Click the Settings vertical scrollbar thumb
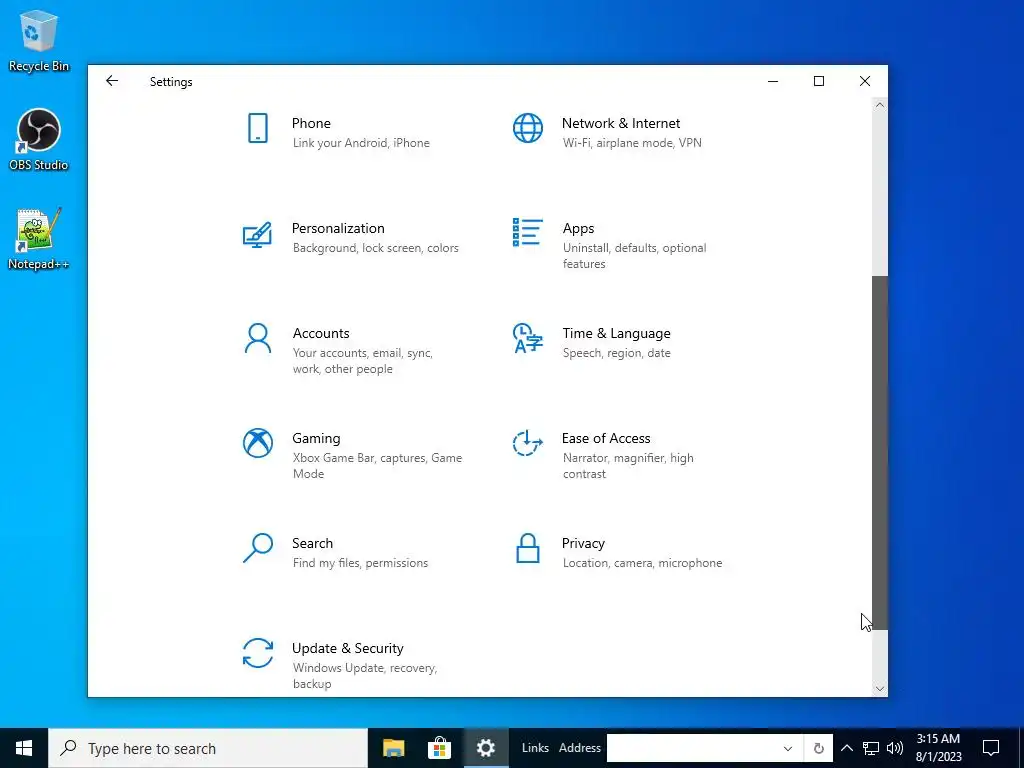Screen dimensions: 1024x768 point(880,453)
